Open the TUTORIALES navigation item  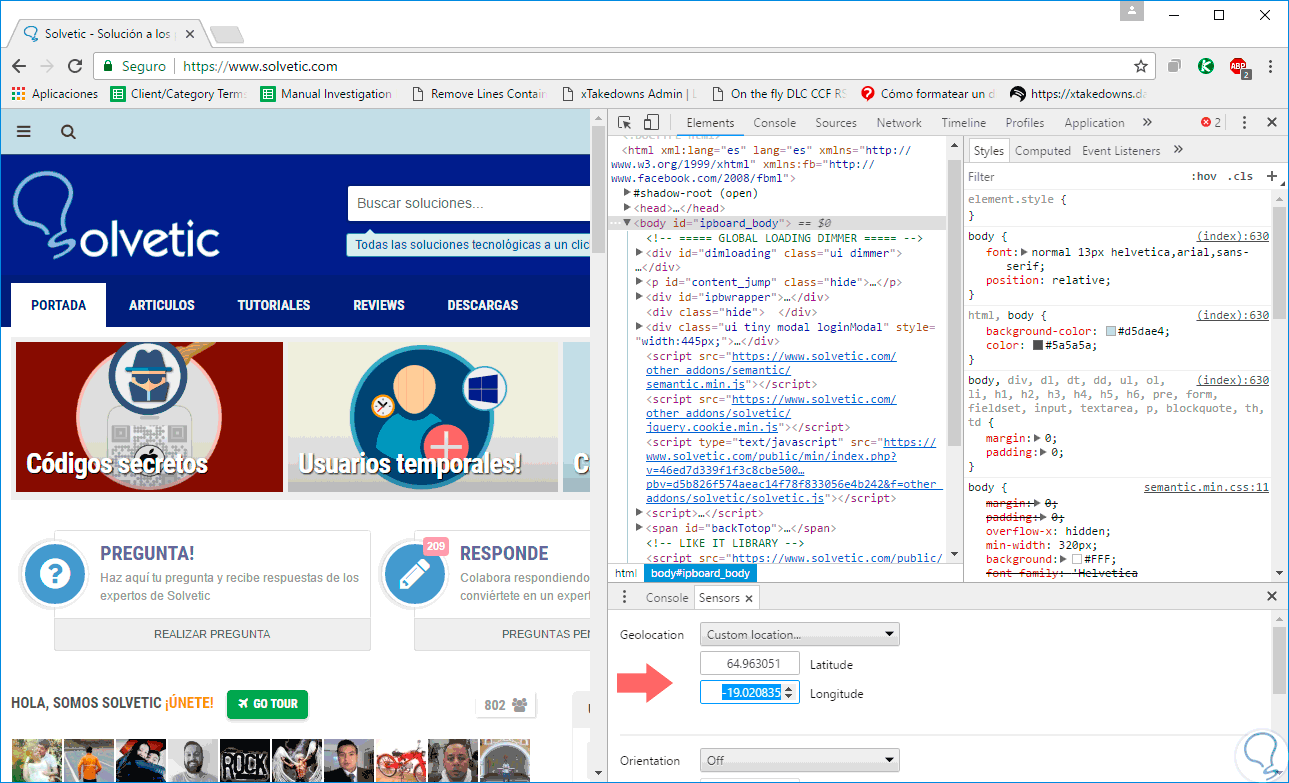[x=274, y=305]
